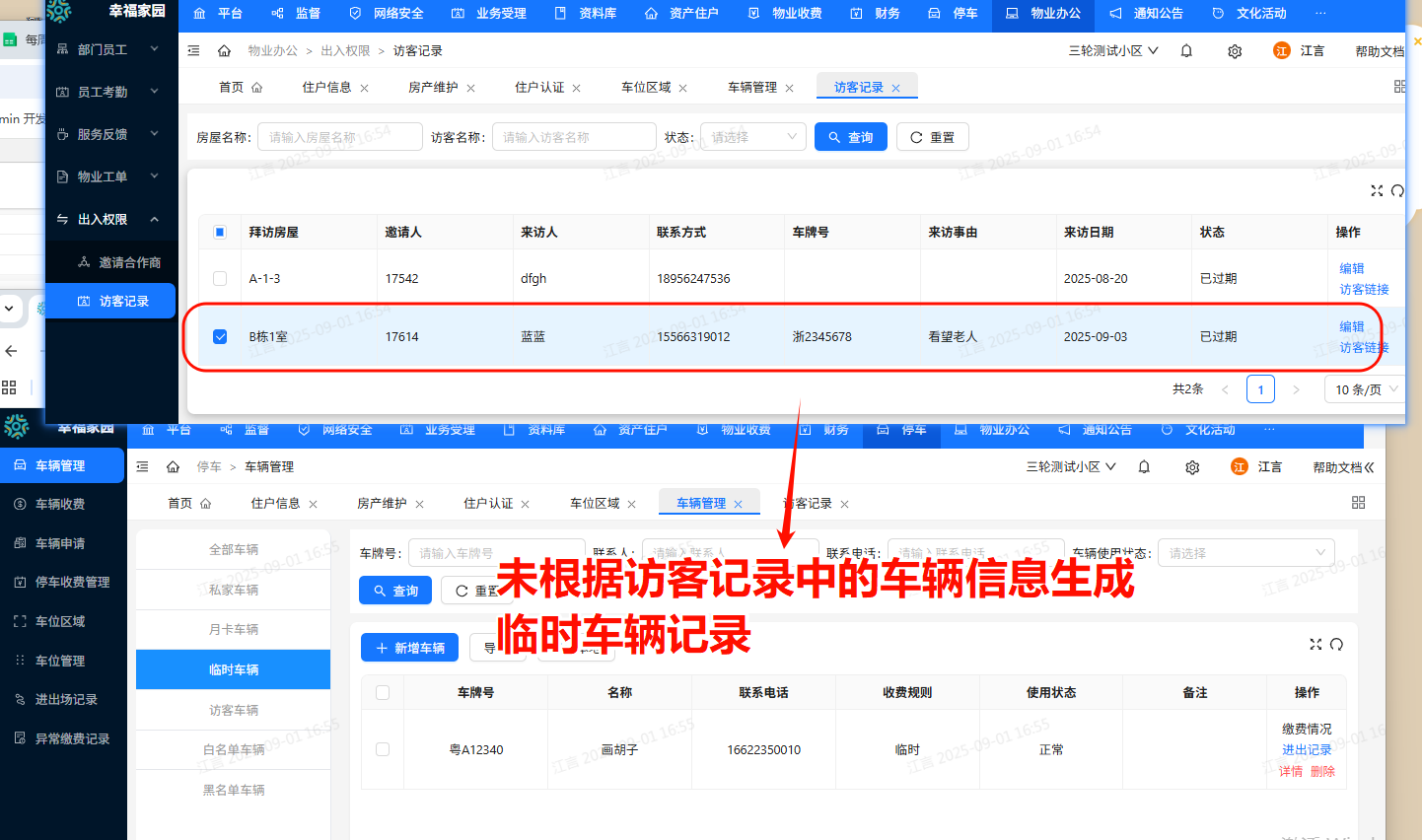The image size is (1422, 840).
Task: Open the 状态 filter dropdown
Action: coord(753,137)
